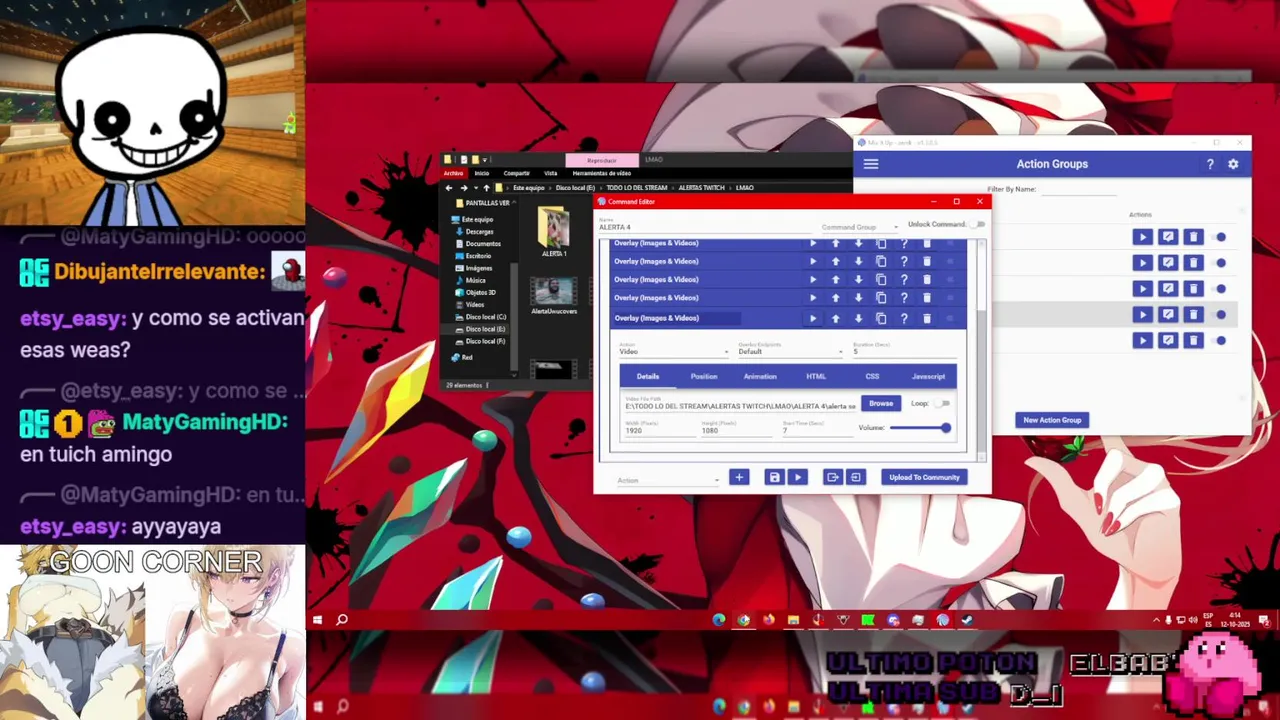Go forward in File Explorer
Viewport: 1280px width, 720px height.
462,188
